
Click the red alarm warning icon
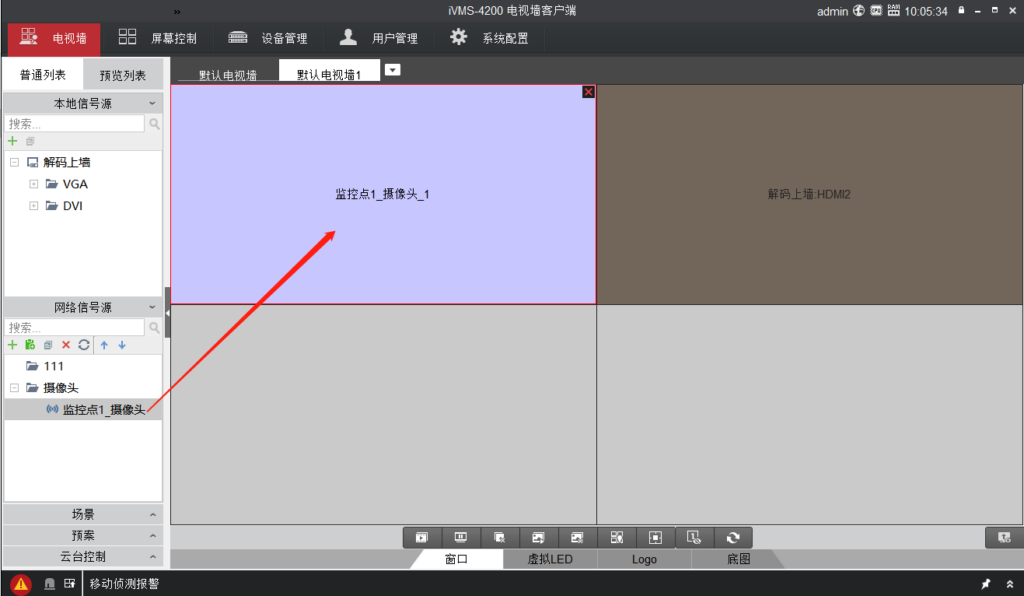coord(21,584)
